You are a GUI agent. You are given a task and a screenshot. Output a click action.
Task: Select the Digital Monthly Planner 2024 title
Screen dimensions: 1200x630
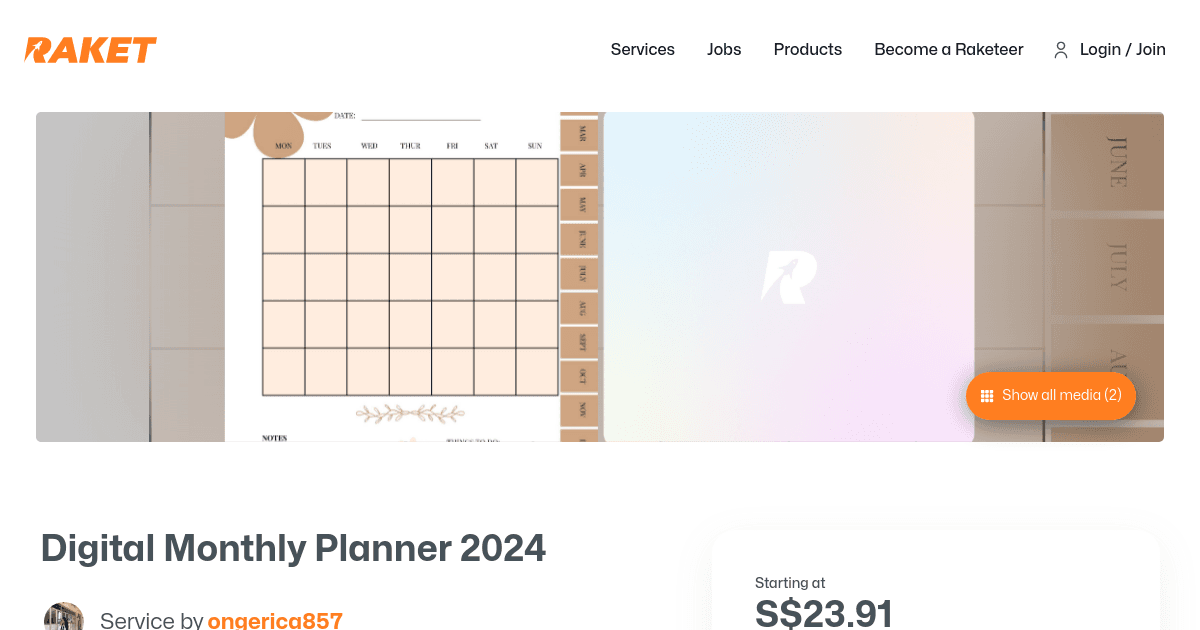pos(293,548)
